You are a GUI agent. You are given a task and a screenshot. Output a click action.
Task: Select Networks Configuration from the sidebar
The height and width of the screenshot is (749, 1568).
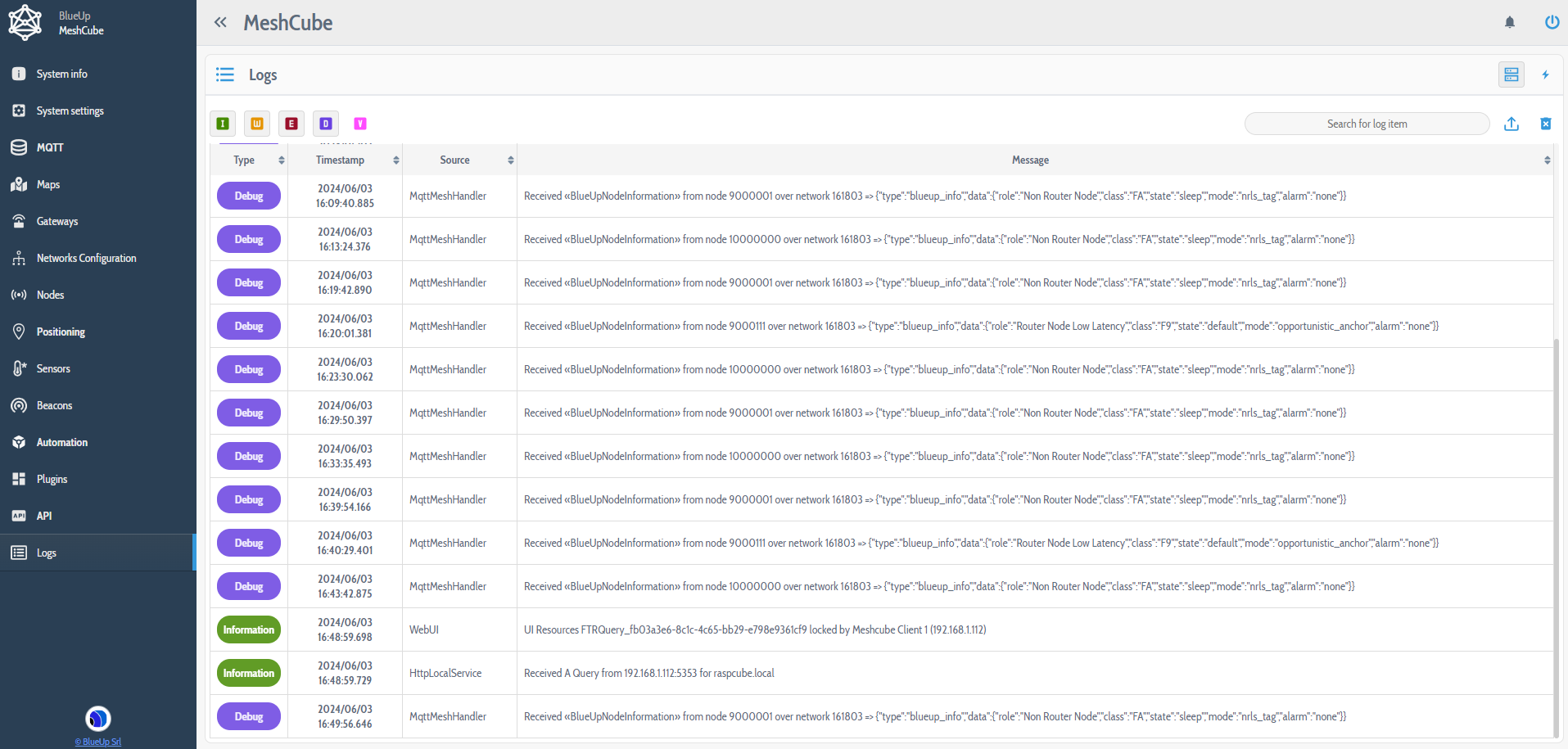tap(86, 258)
